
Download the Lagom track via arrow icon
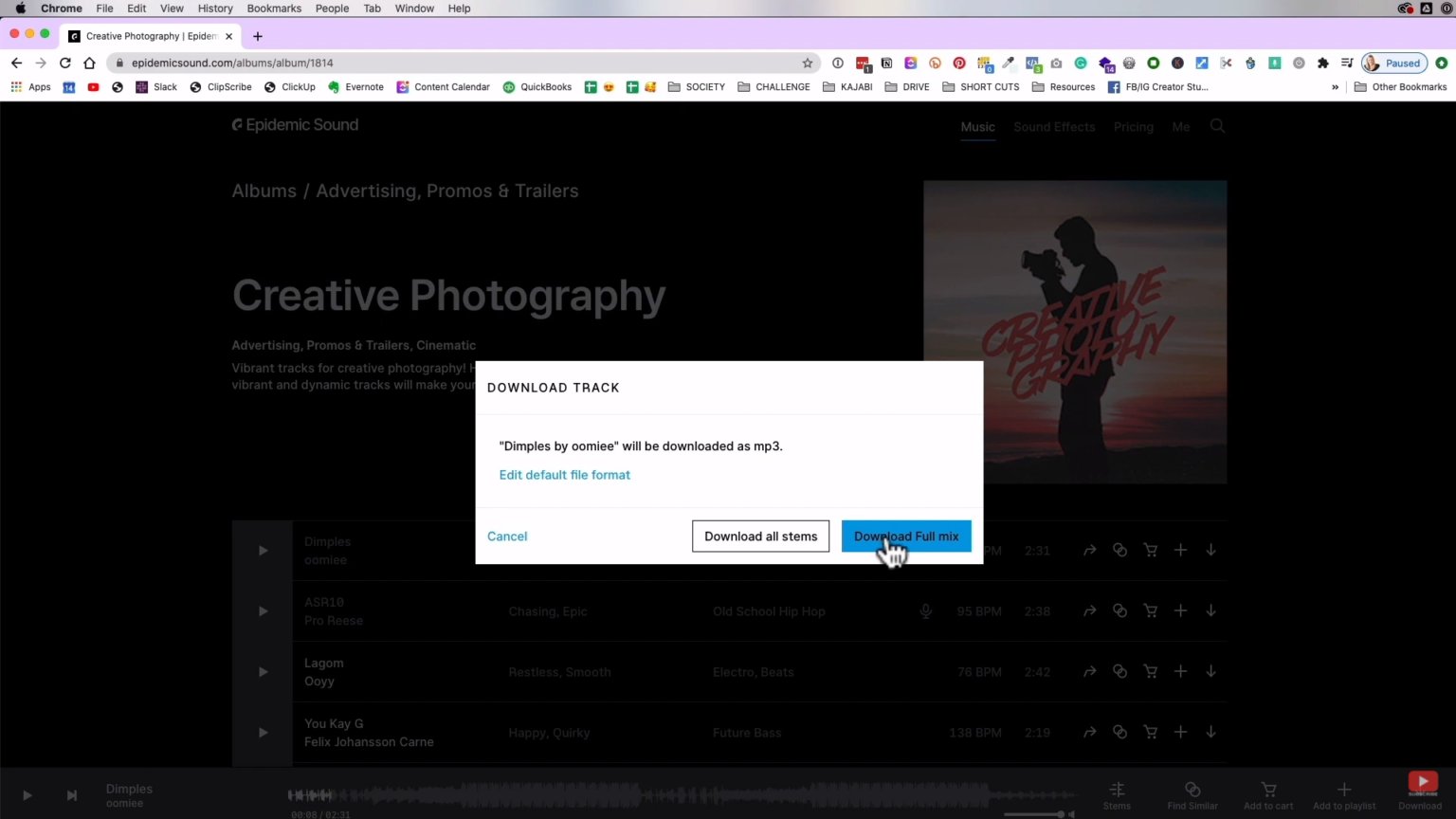point(1210,671)
